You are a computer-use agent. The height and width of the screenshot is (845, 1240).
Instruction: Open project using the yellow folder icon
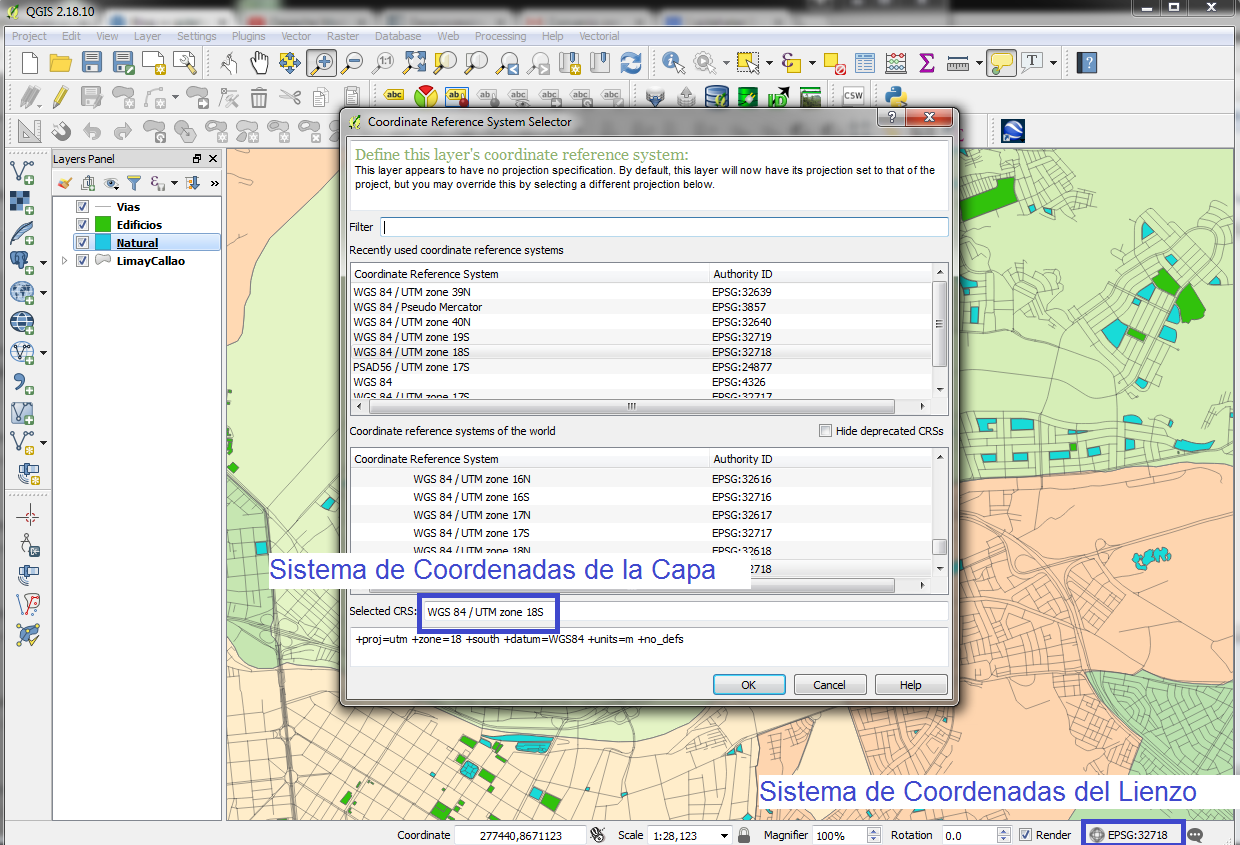click(60, 63)
